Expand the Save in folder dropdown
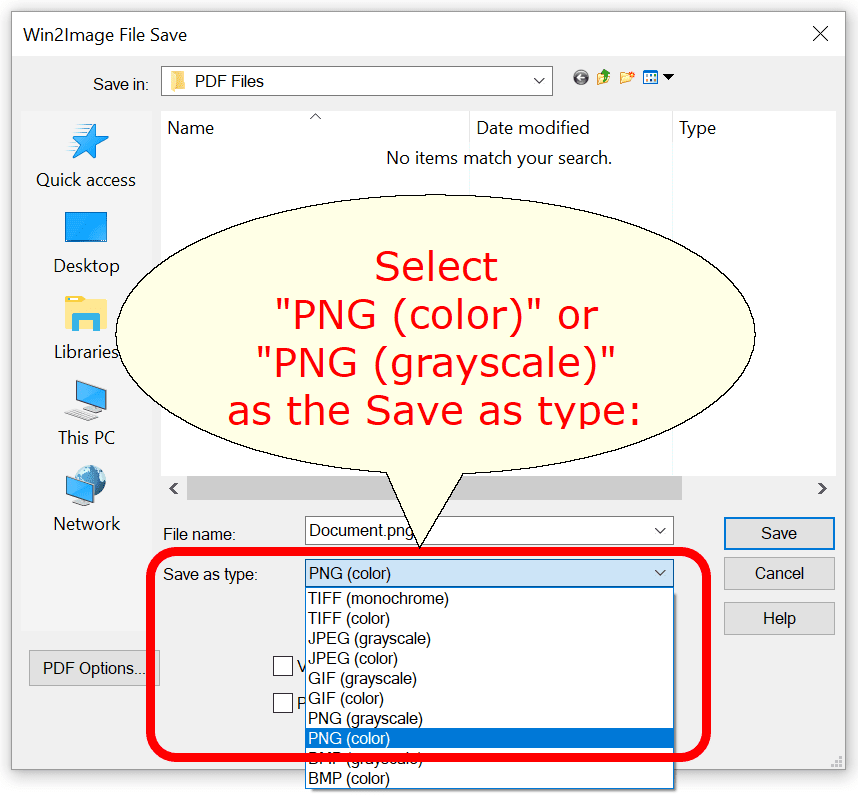858x798 pixels. [538, 81]
